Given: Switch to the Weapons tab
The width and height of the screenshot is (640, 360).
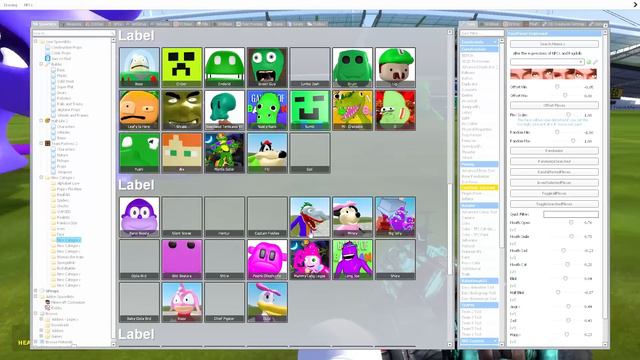Looking at the screenshot, I should [x=72, y=24].
